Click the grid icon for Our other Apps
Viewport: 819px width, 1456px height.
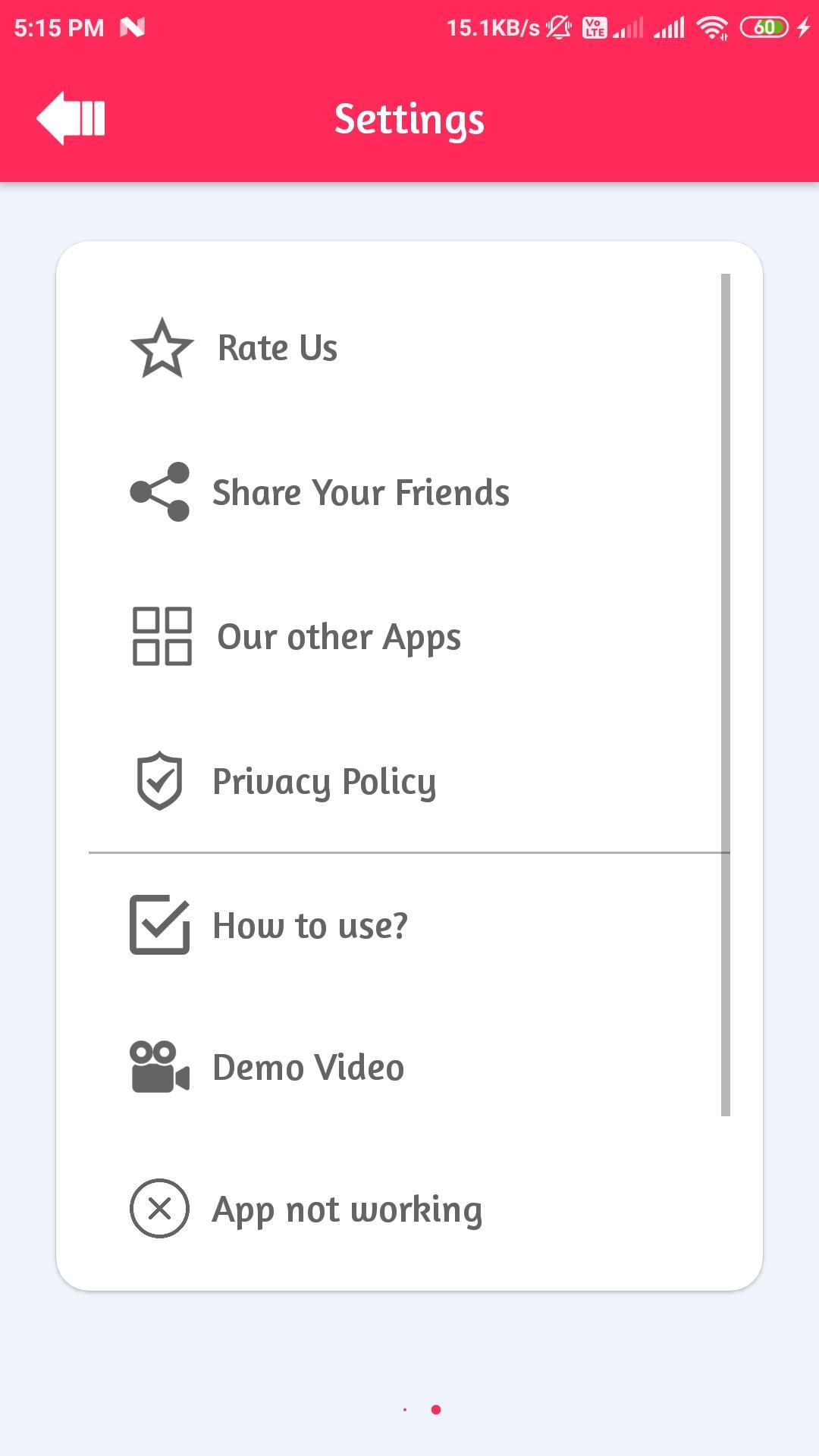tap(162, 636)
